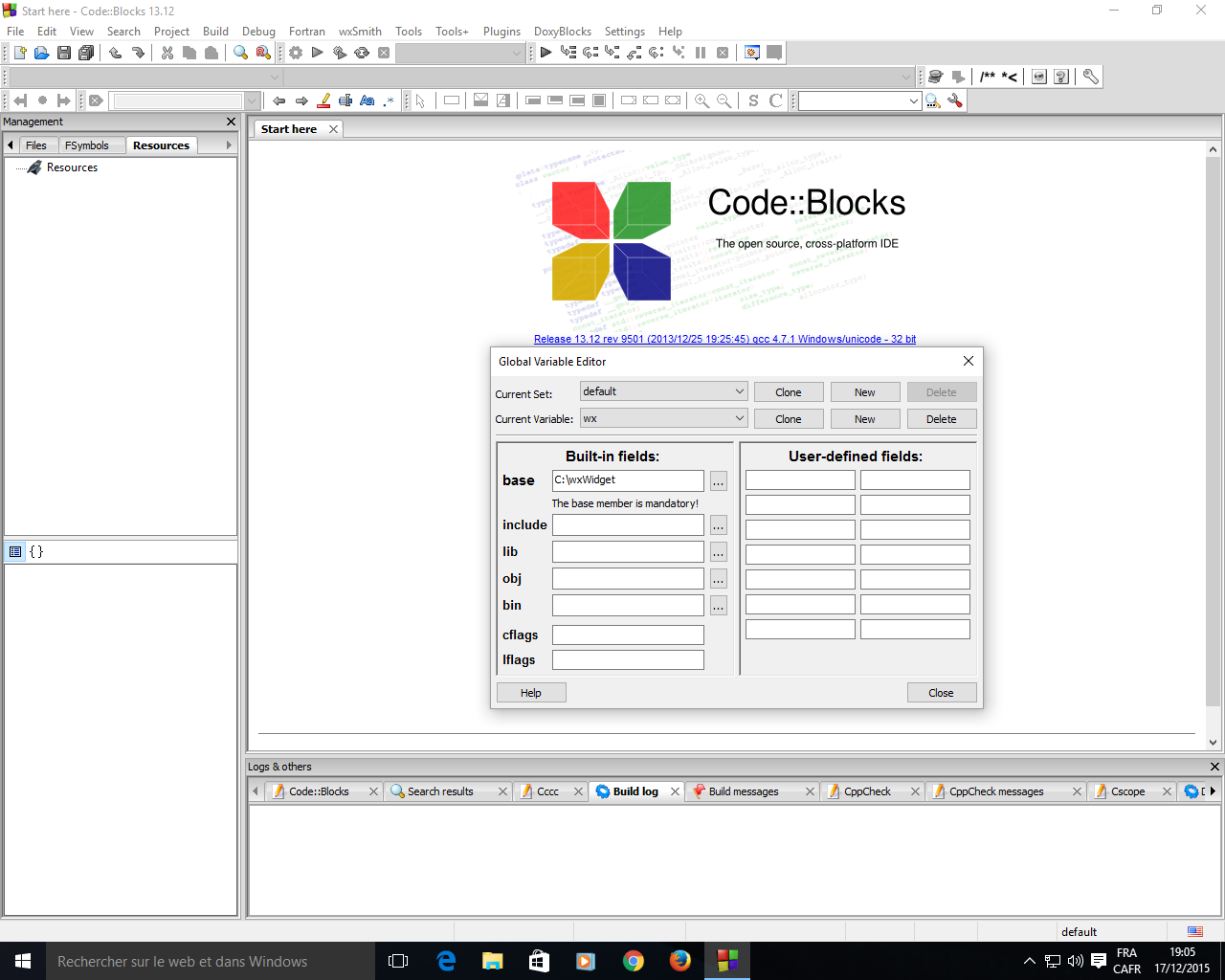Click the Help button in dialog

531,693
